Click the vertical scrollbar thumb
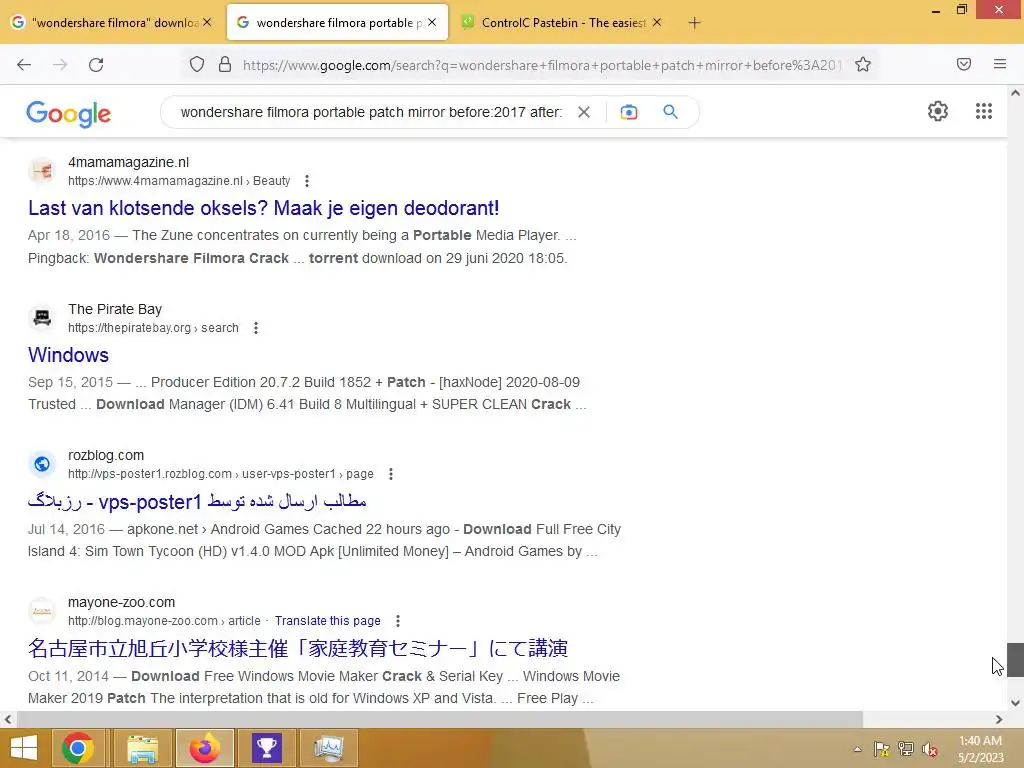1024x768 pixels. pyautogui.click(x=1016, y=660)
